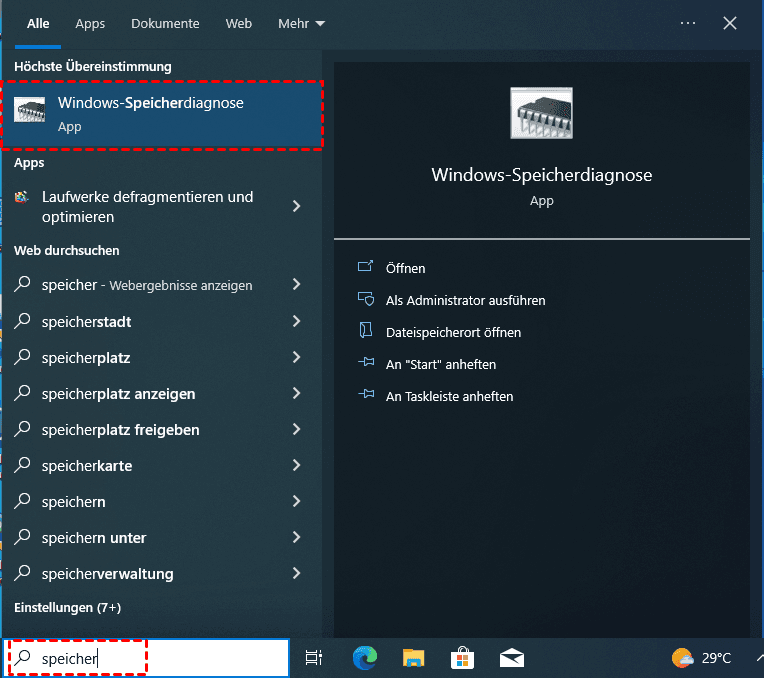Click Windows-Speicherdiagnose title in preview pane
Viewport: 764px width, 678px height.
(541, 175)
